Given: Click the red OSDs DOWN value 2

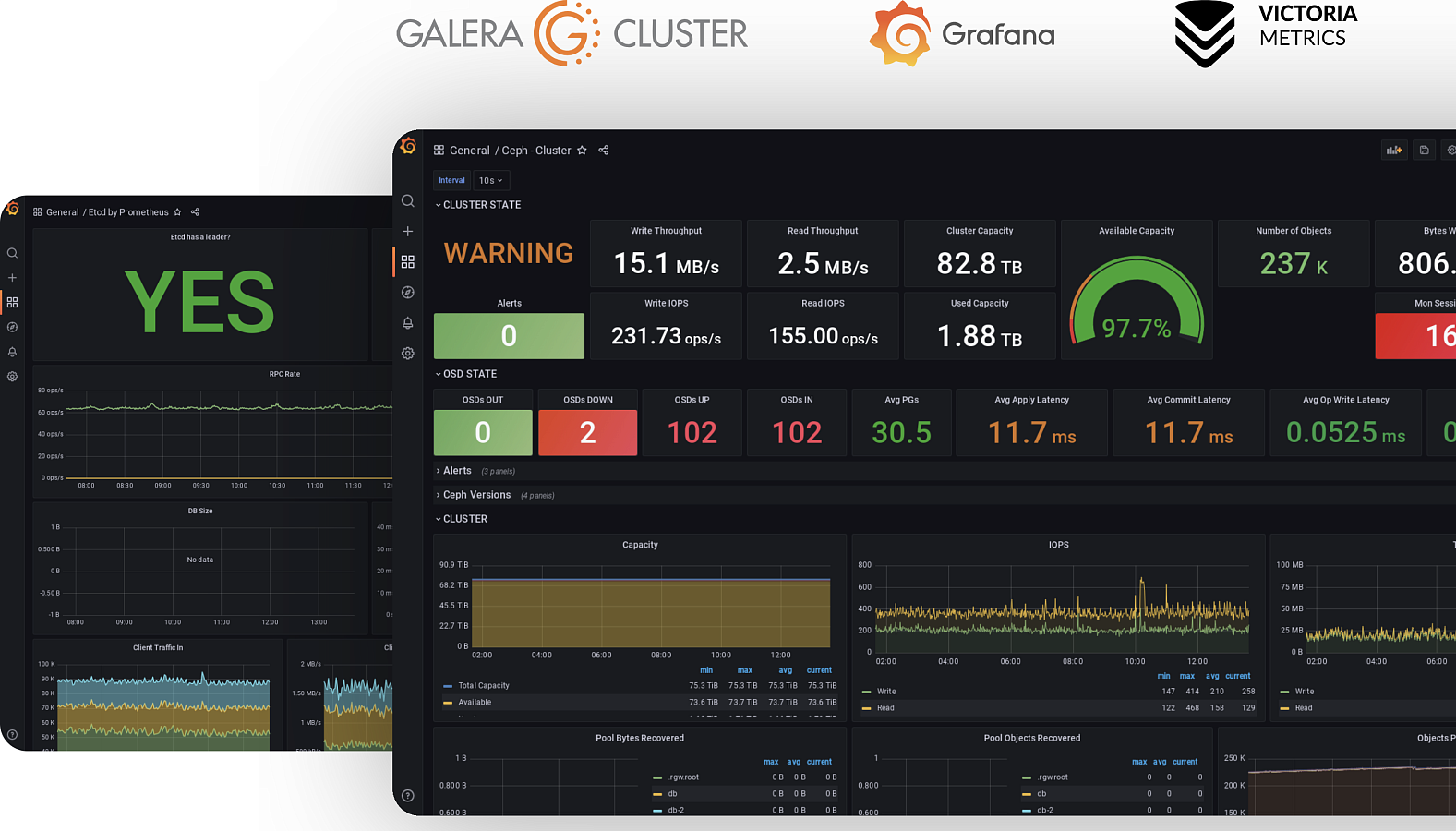Looking at the screenshot, I should click(588, 432).
